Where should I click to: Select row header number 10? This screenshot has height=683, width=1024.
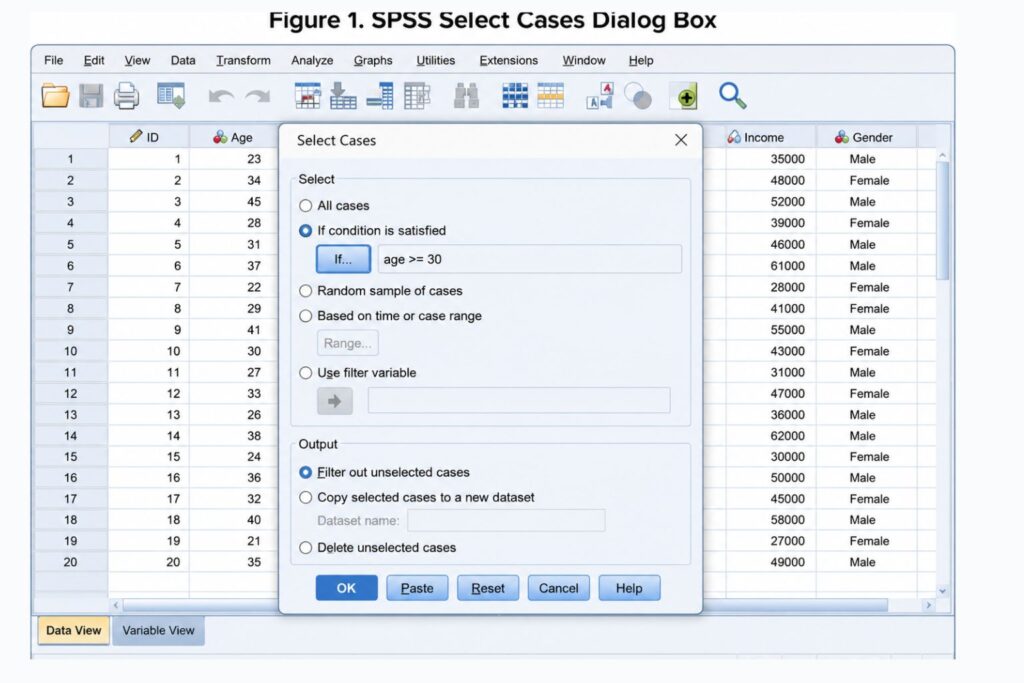(71, 351)
